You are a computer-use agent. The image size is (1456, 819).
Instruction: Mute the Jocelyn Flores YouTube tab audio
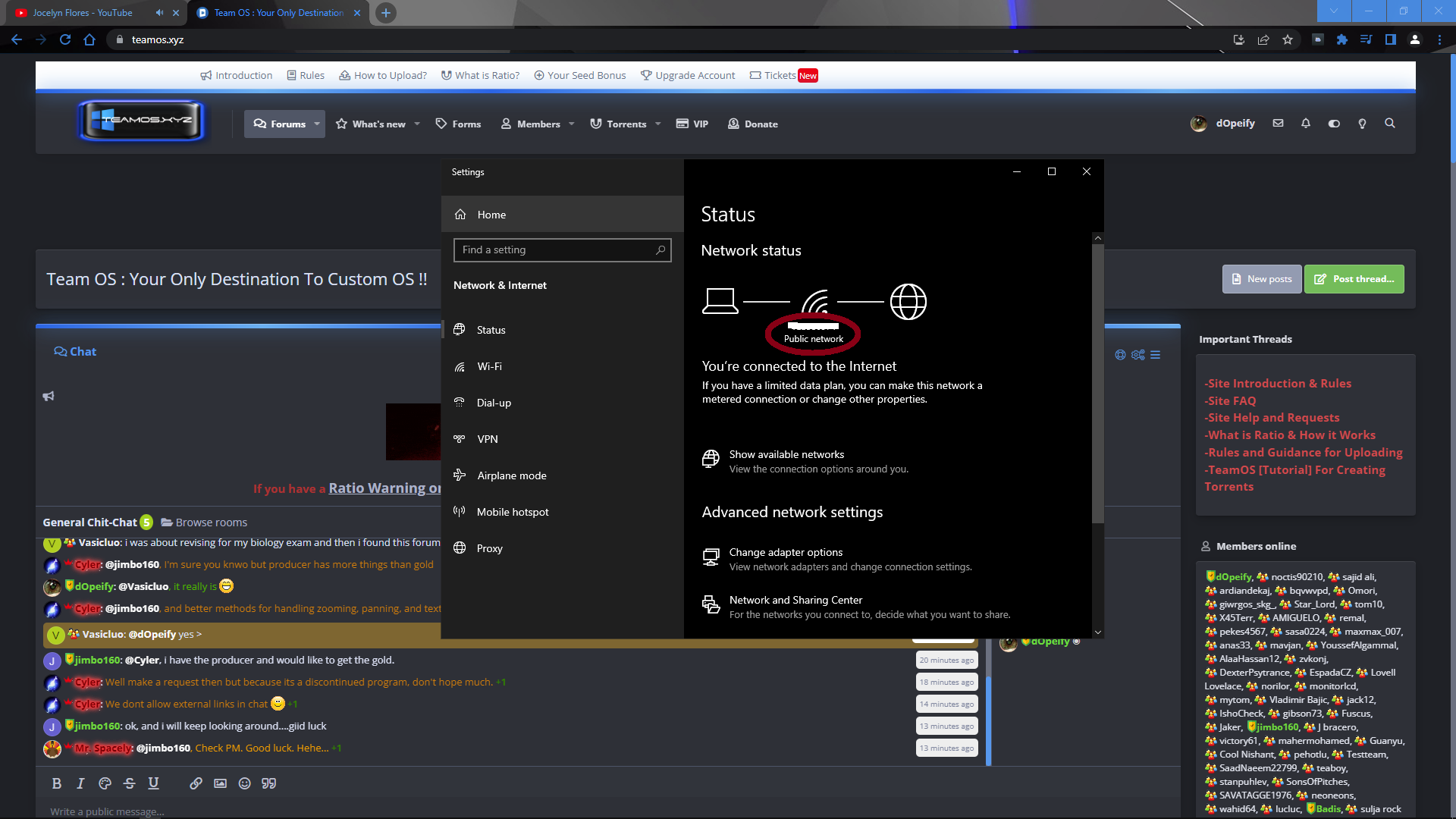click(159, 13)
